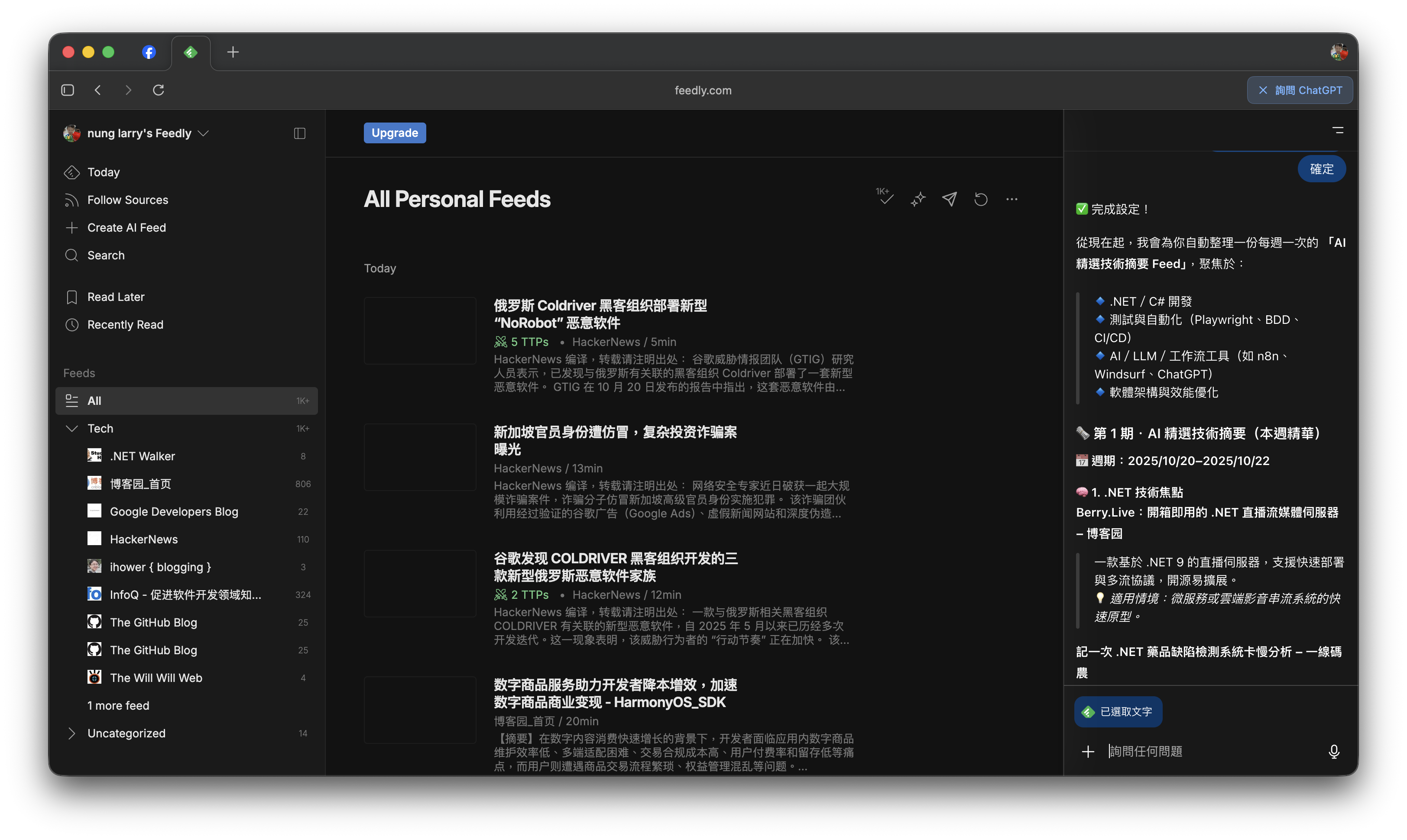
Task: Toggle the Feedly left panel collapse icon
Action: coord(299,134)
